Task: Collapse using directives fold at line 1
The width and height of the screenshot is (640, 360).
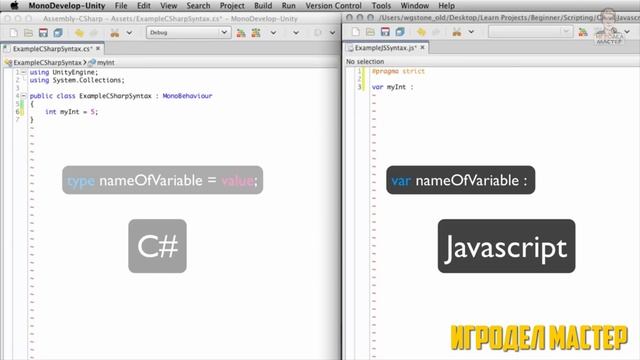Action: pos(24,72)
